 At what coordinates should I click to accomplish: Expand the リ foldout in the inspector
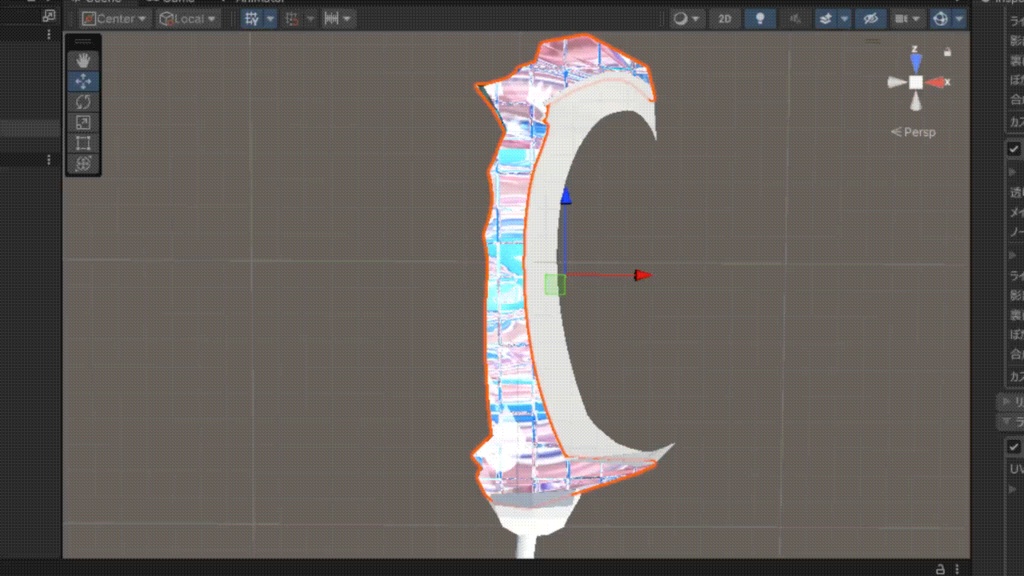click(1006, 401)
